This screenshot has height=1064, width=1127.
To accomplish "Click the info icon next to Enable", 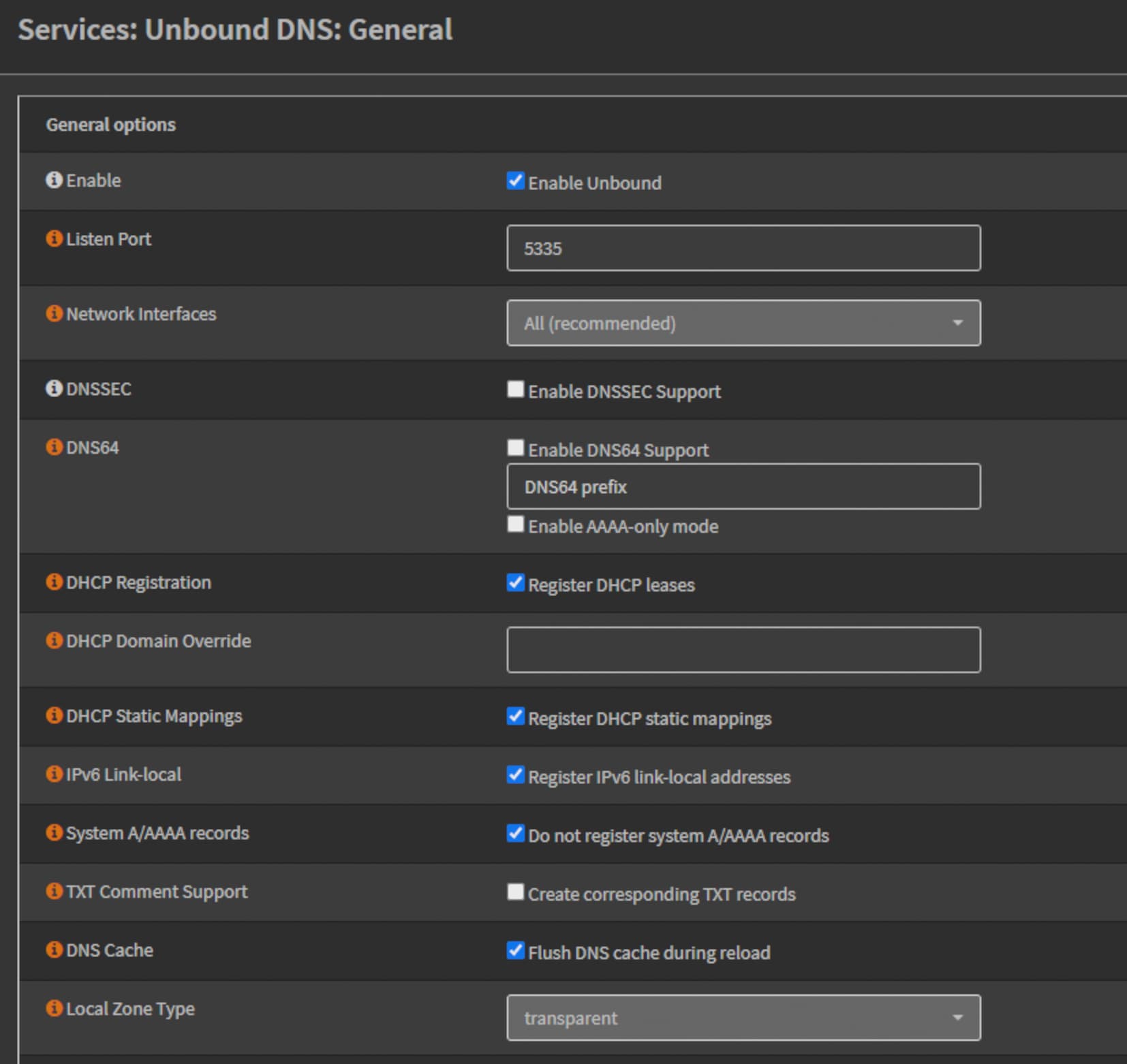I will [x=54, y=180].
